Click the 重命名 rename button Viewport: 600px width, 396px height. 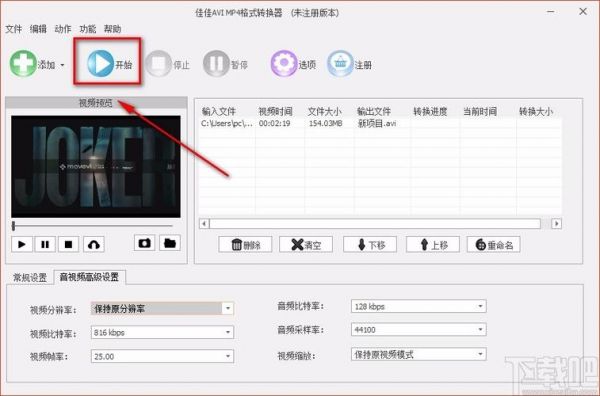coord(494,244)
